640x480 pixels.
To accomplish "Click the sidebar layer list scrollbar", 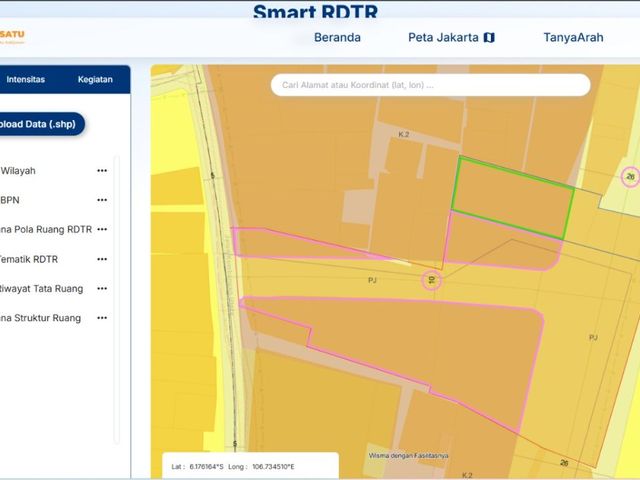I will click(116, 299).
